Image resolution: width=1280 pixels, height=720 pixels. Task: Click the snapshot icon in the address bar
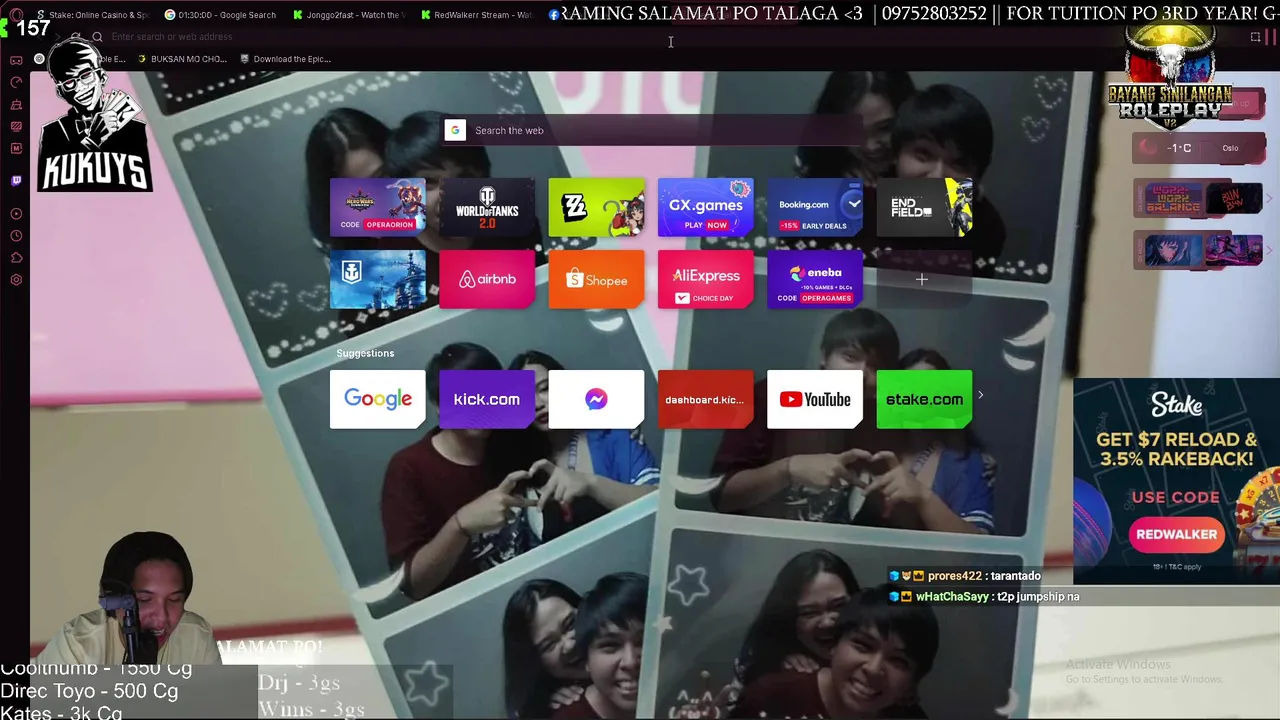tap(1256, 37)
